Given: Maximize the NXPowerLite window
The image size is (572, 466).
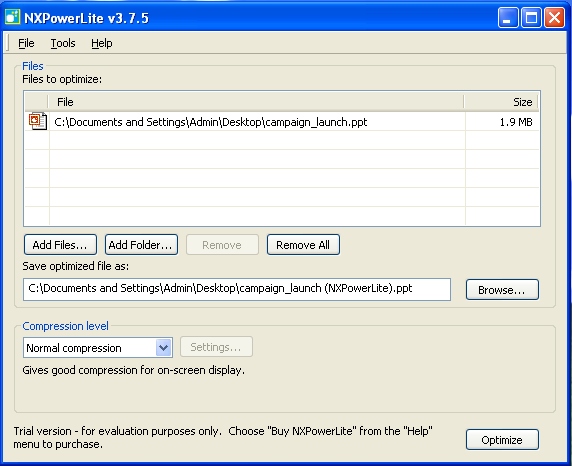Looking at the screenshot, I should coord(531,18).
